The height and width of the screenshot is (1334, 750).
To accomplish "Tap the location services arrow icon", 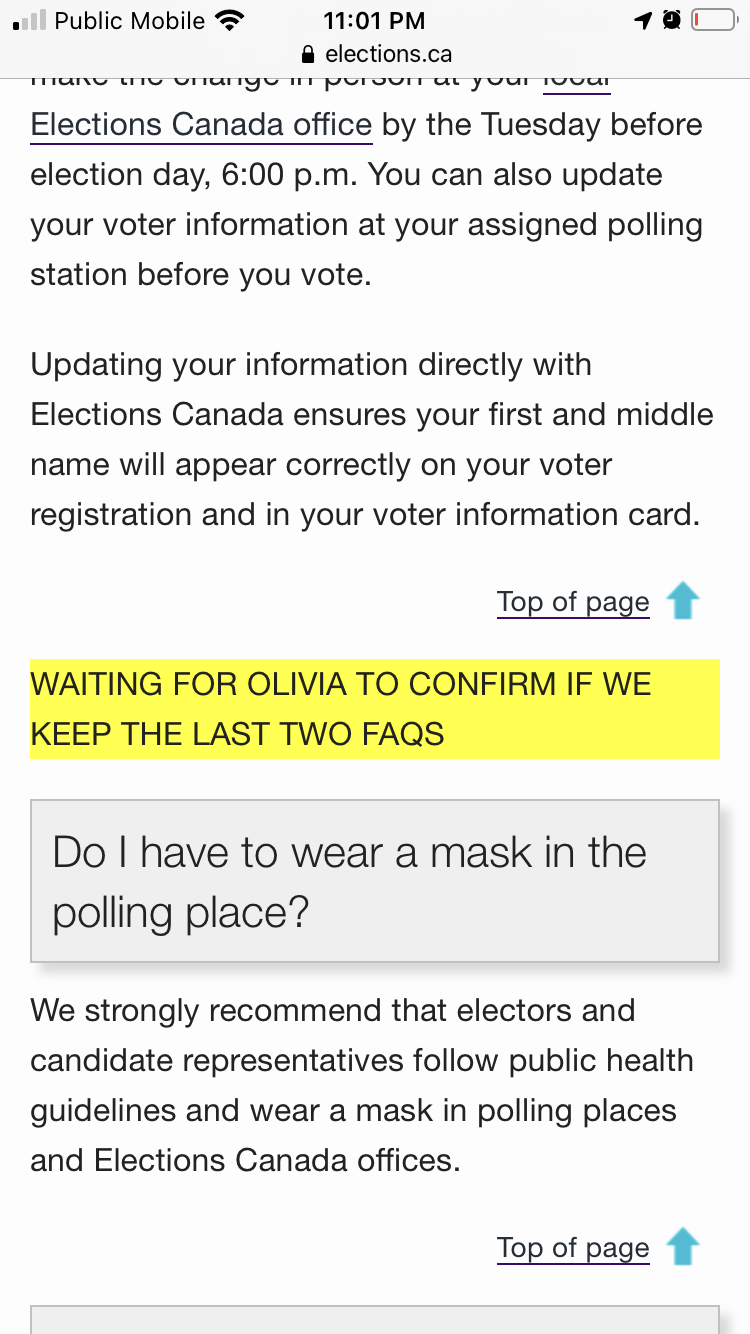I will click(x=643, y=20).
